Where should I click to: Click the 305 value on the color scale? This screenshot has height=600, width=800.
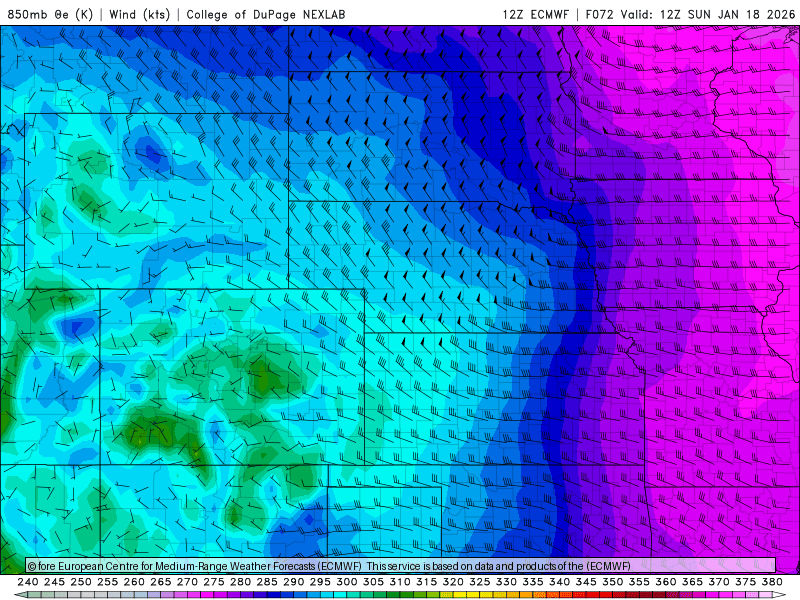point(373,582)
